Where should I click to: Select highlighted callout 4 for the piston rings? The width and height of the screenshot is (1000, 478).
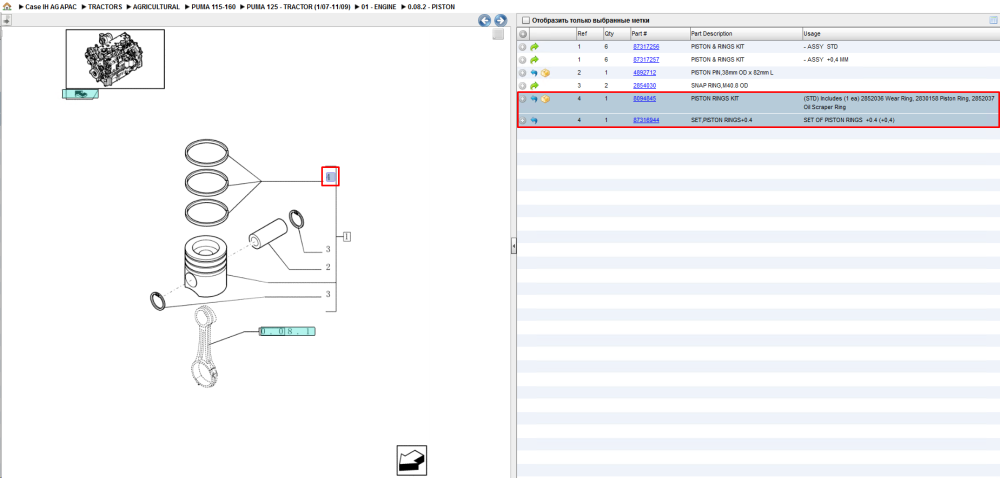pyautogui.click(x=330, y=177)
